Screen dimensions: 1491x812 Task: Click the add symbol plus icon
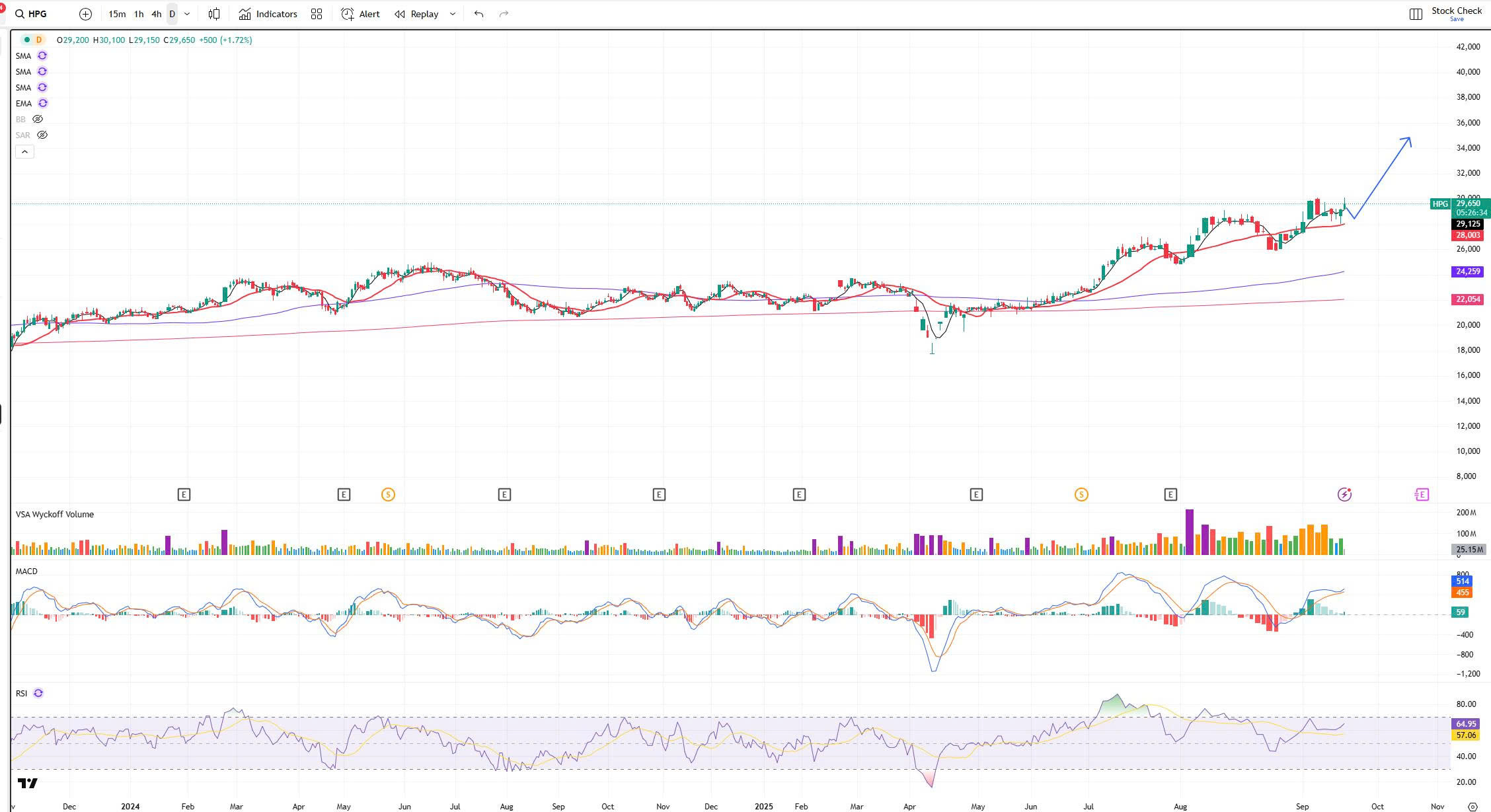click(85, 14)
